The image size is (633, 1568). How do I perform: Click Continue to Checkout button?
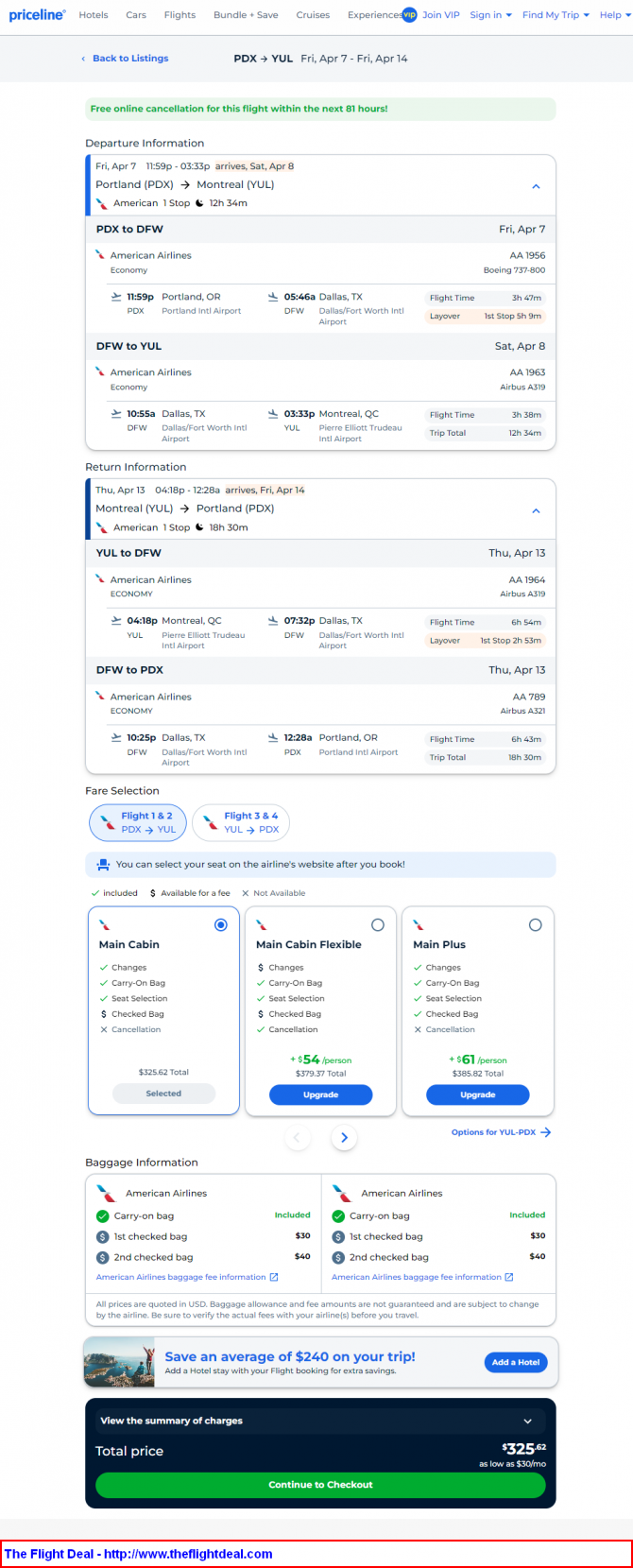320,1485
